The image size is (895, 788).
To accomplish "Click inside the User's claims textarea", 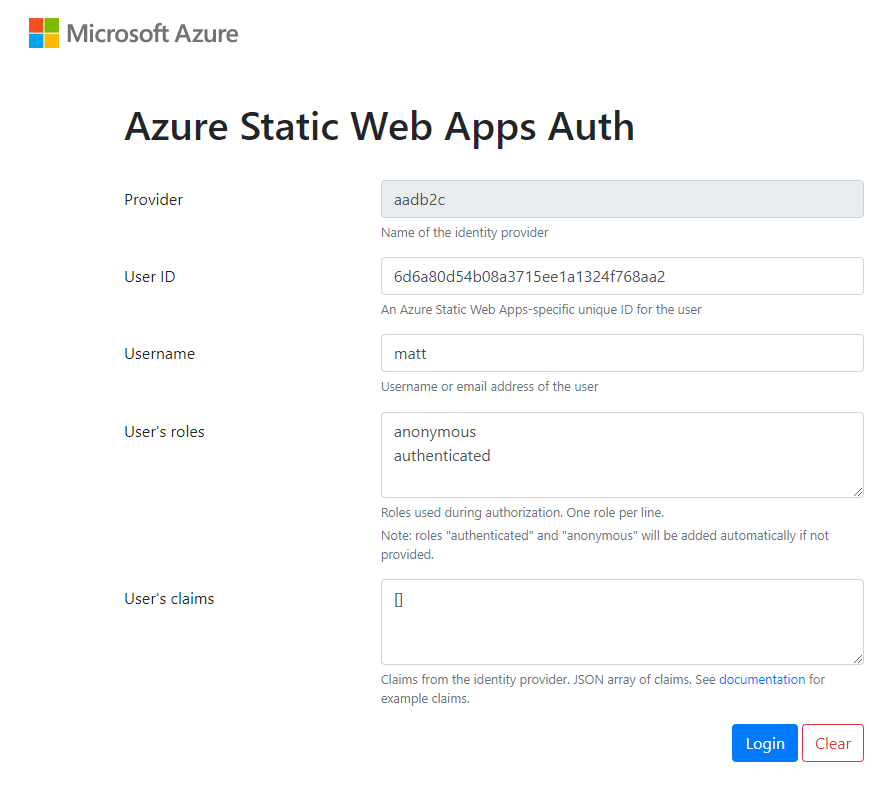I will (622, 622).
